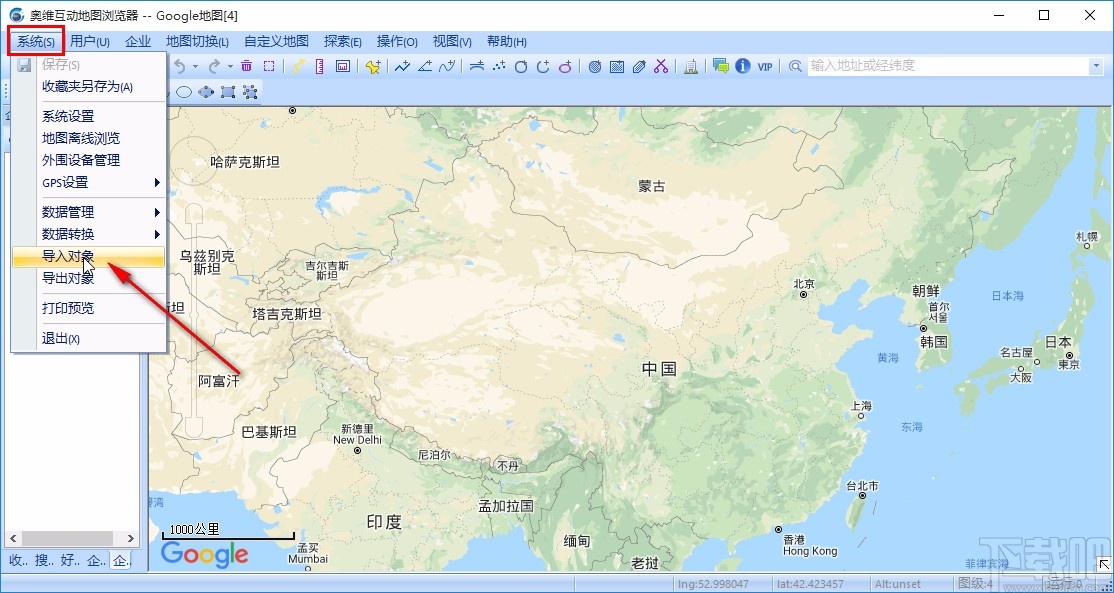This screenshot has height=593, width=1114.
Task: Click the magnifier search icon
Action: tap(794, 66)
